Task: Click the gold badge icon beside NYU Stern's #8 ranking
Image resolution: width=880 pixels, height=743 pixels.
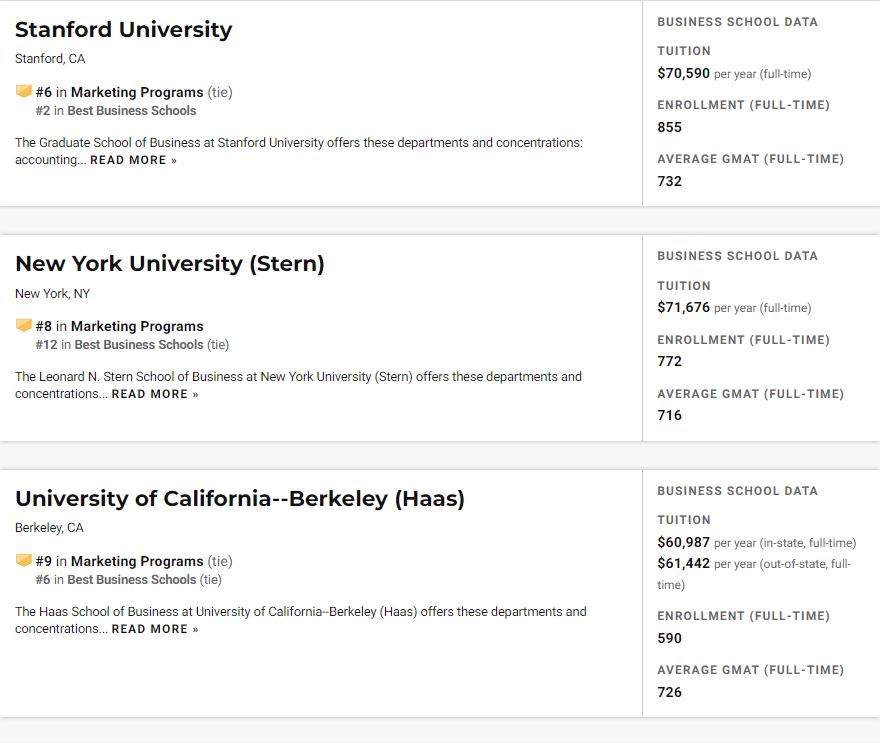Action: (24, 325)
